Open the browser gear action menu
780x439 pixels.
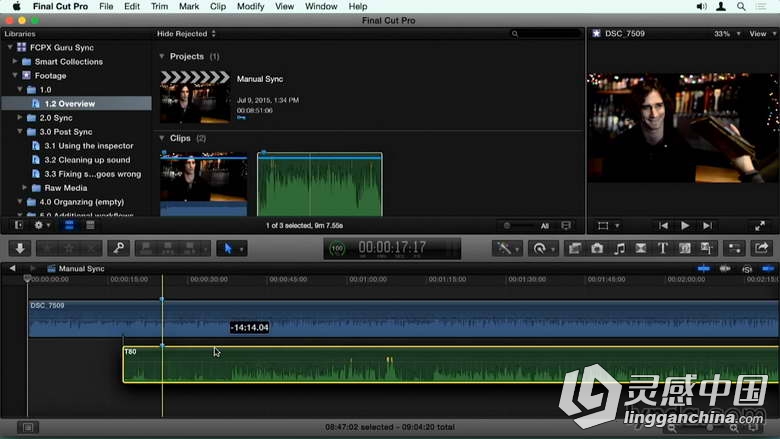click(41, 225)
